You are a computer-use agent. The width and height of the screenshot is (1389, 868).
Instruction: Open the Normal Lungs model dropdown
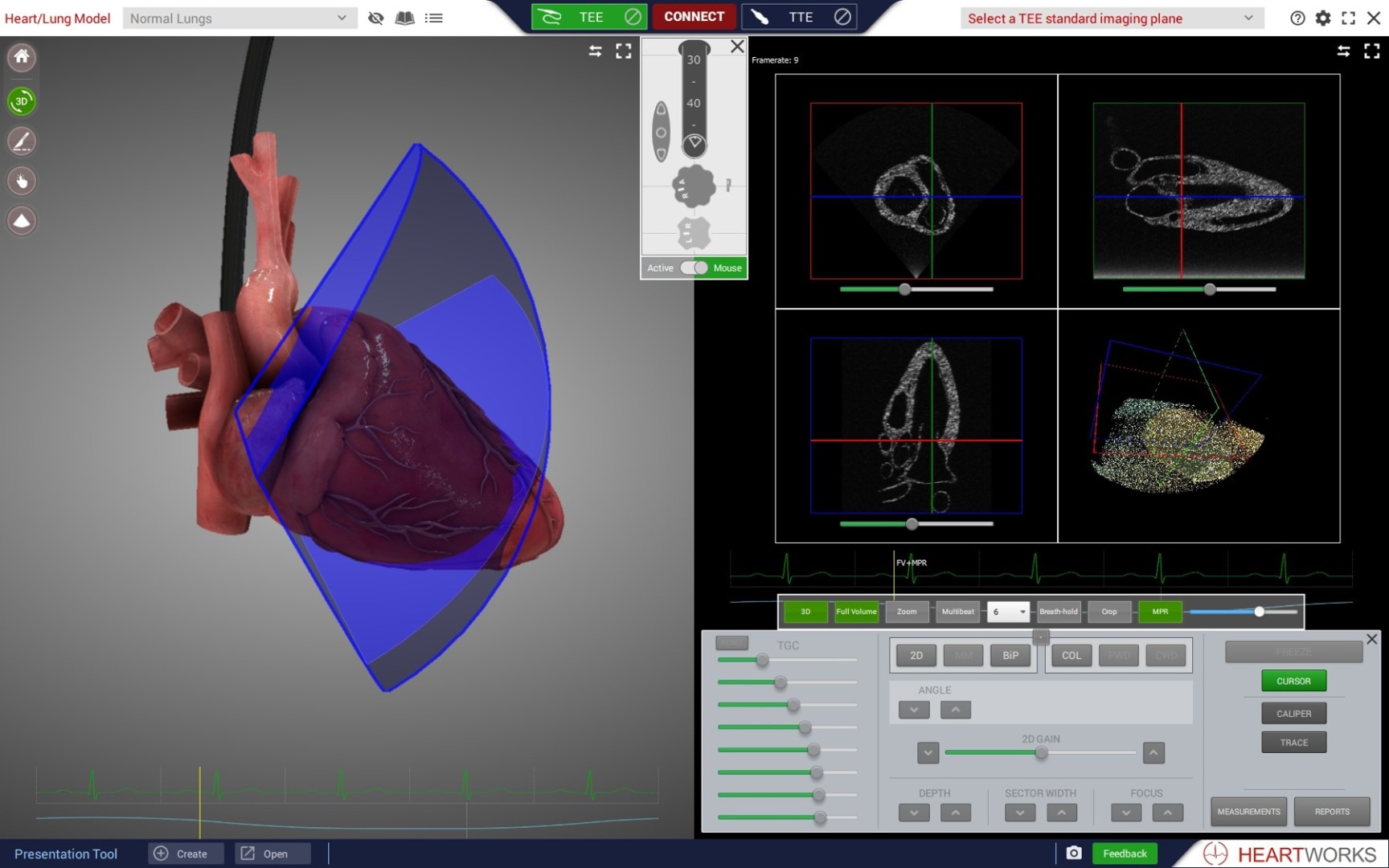click(239, 18)
